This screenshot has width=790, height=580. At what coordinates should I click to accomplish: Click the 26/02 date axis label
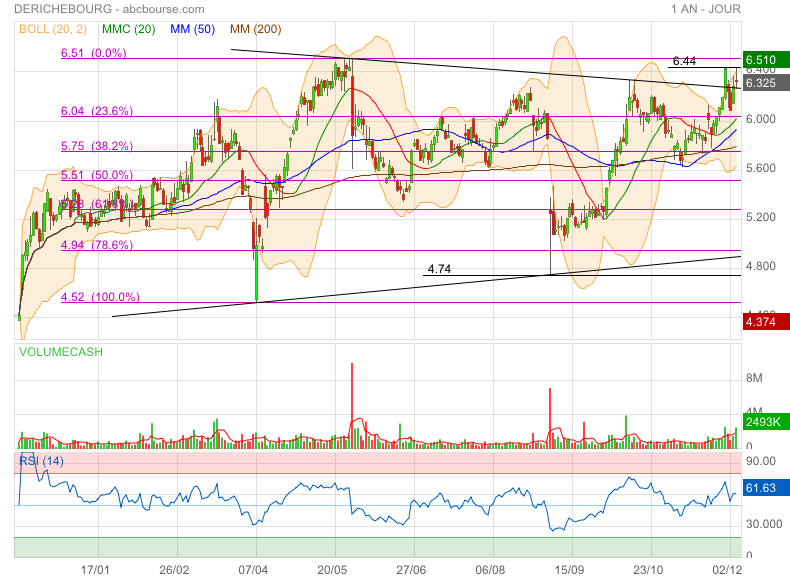(174, 570)
